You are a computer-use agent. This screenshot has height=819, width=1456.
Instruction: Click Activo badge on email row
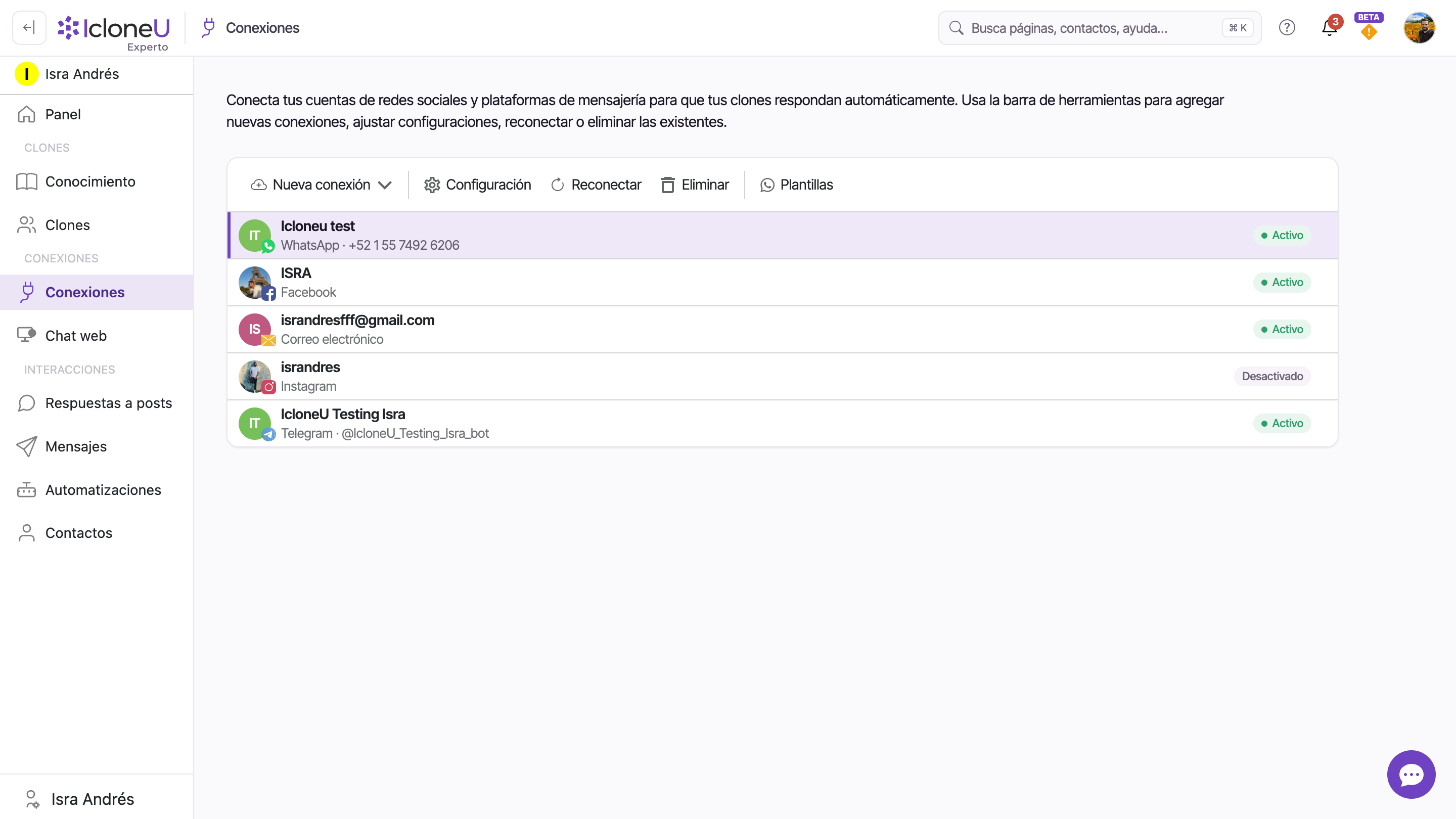(1282, 330)
